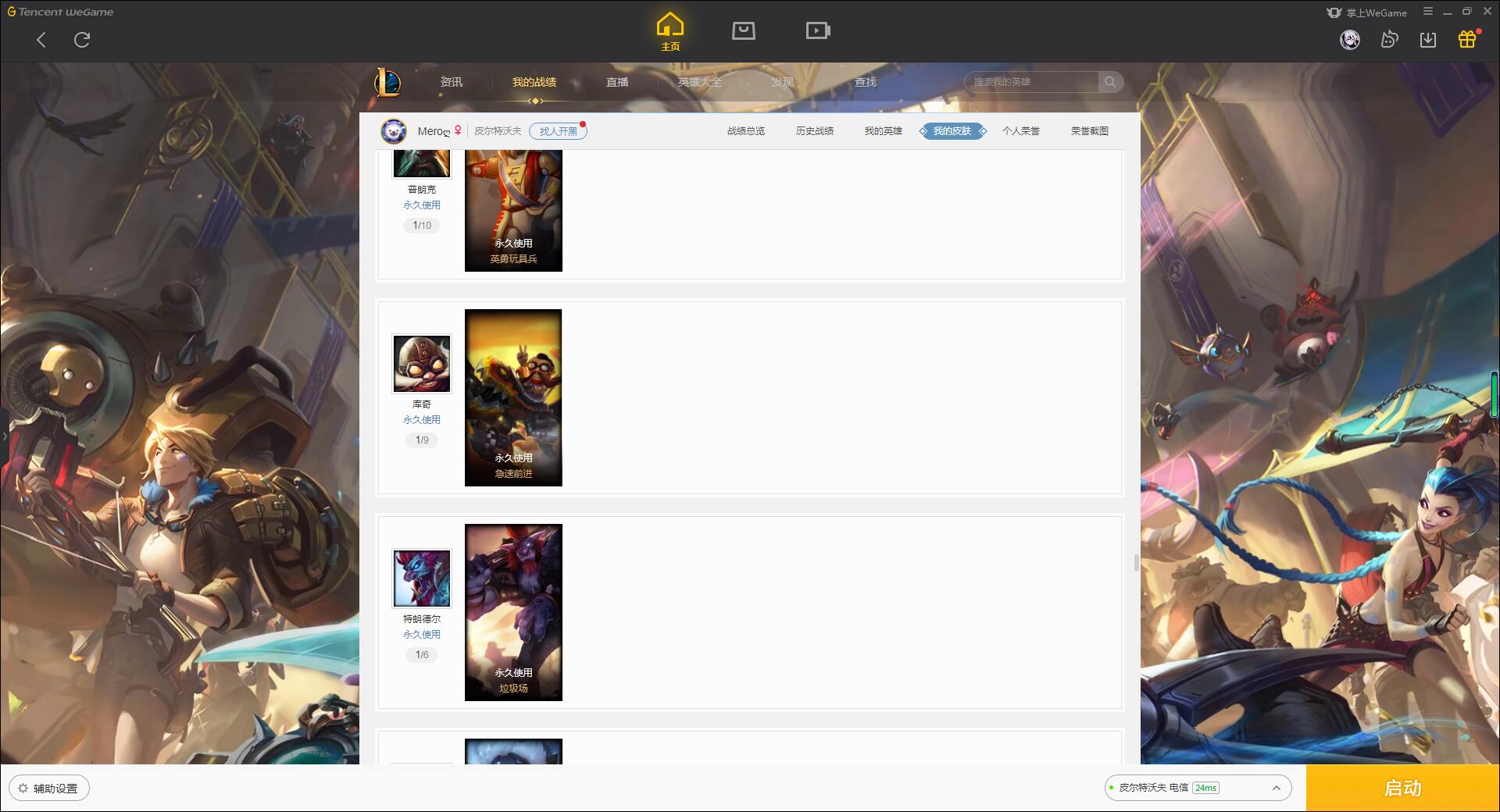The width and height of the screenshot is (1500, 812).
Task: Expand the 皮尔特沃夫 电信 server dropdown
Action: click(1198, 788)
